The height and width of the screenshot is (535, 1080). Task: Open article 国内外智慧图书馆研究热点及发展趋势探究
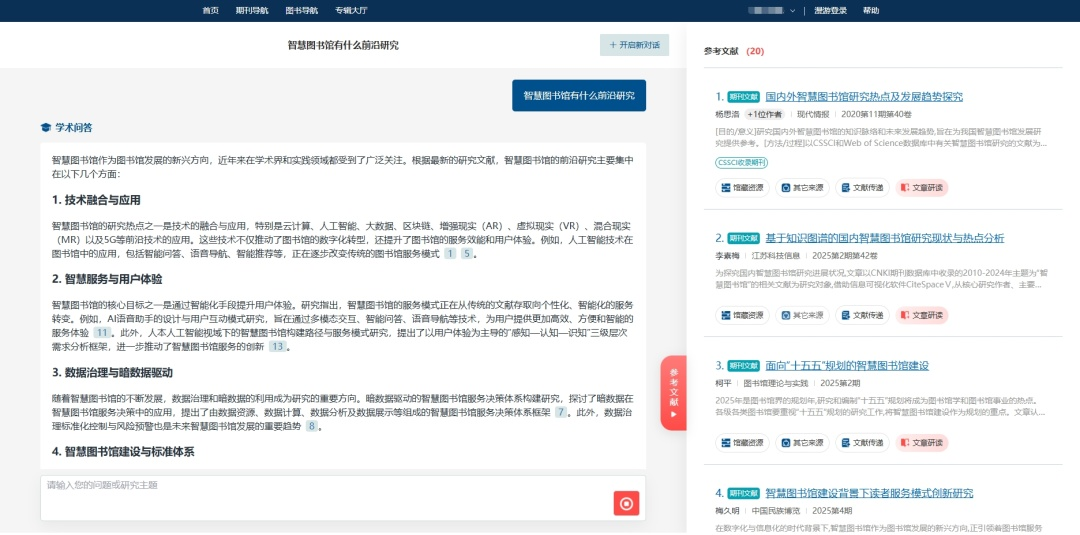tap(864, 97)
